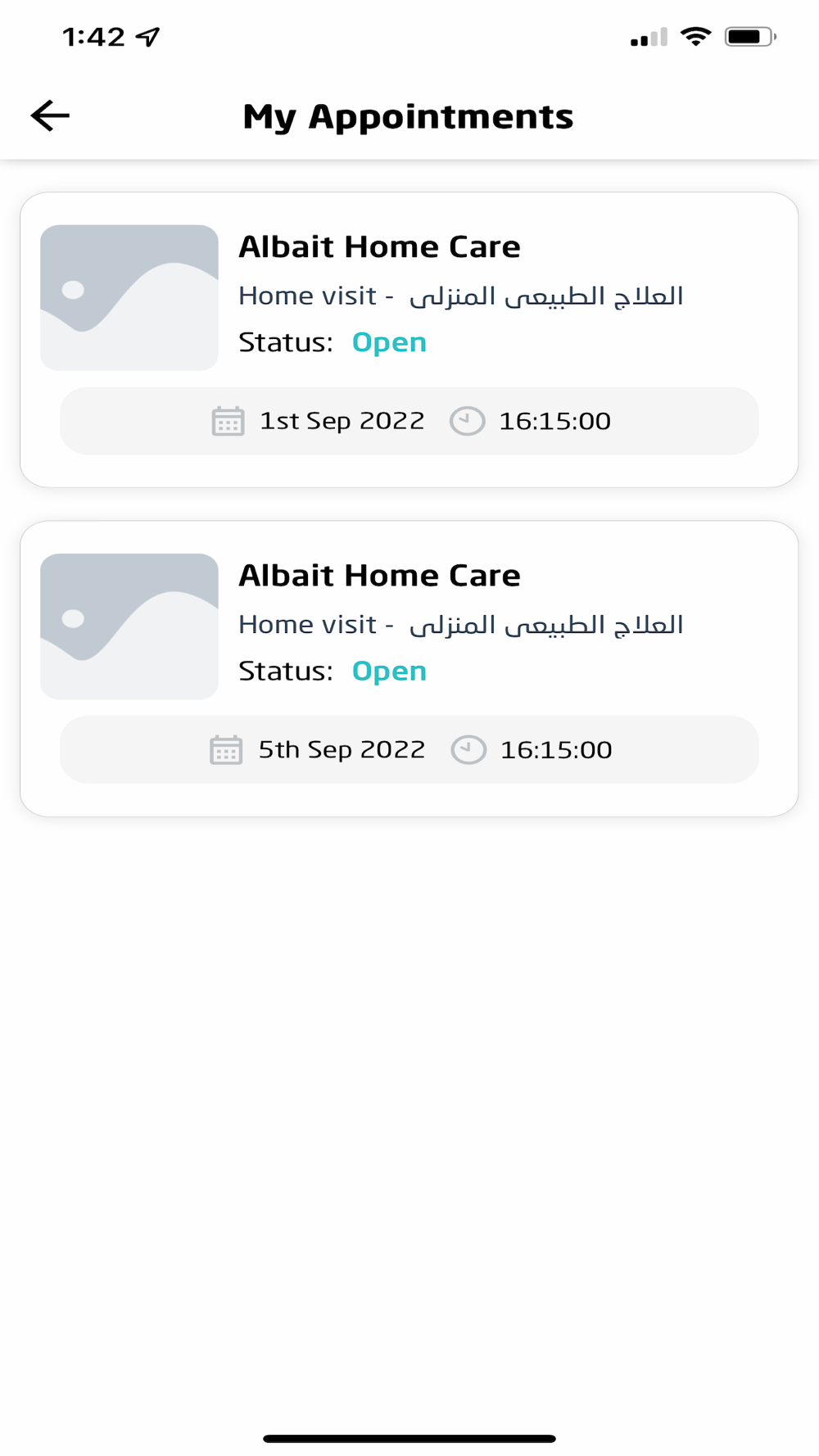Click the 5th Sep 2022 date text
819x1456 pixels.
coord(342,749)
